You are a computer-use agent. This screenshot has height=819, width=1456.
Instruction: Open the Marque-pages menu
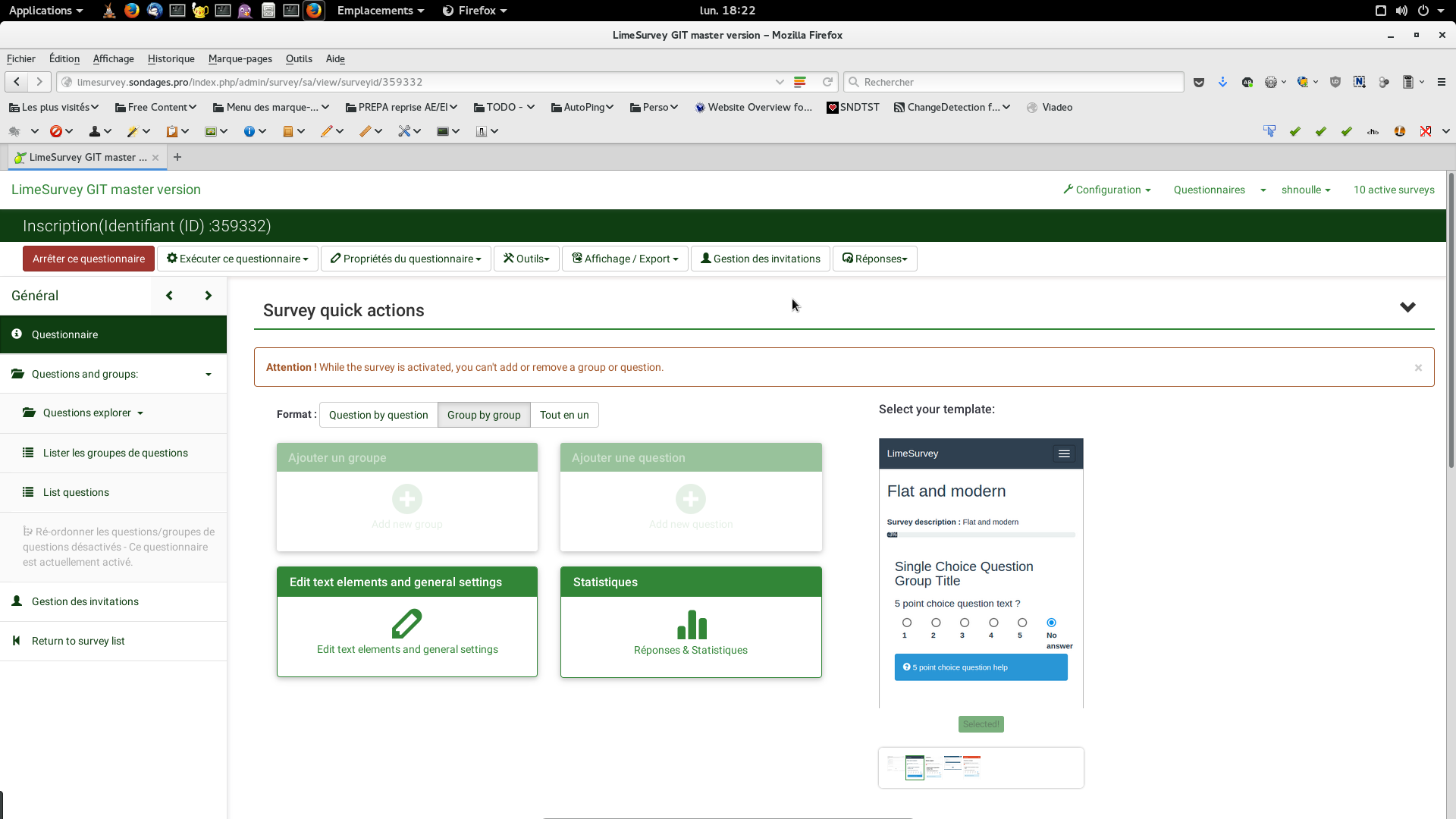pyautogui.click(x=240, y=58)
